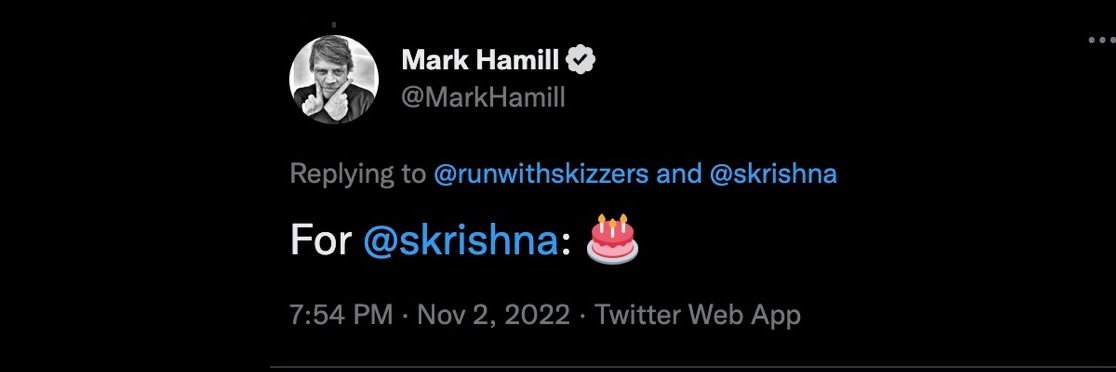Click the 'Replying to' label text

tap(357, 174)
